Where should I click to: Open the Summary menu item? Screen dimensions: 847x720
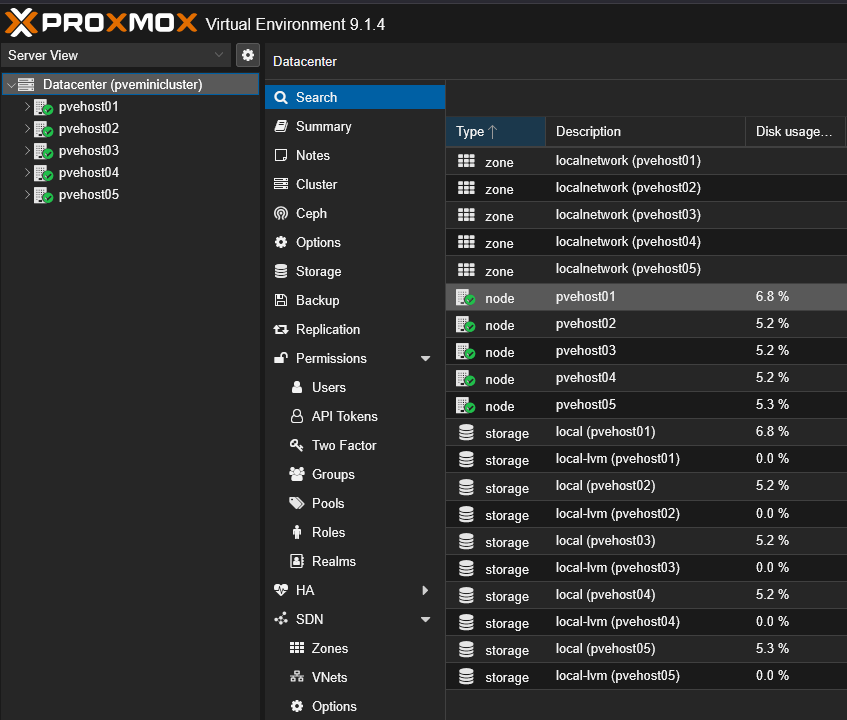tap(355, 126)
